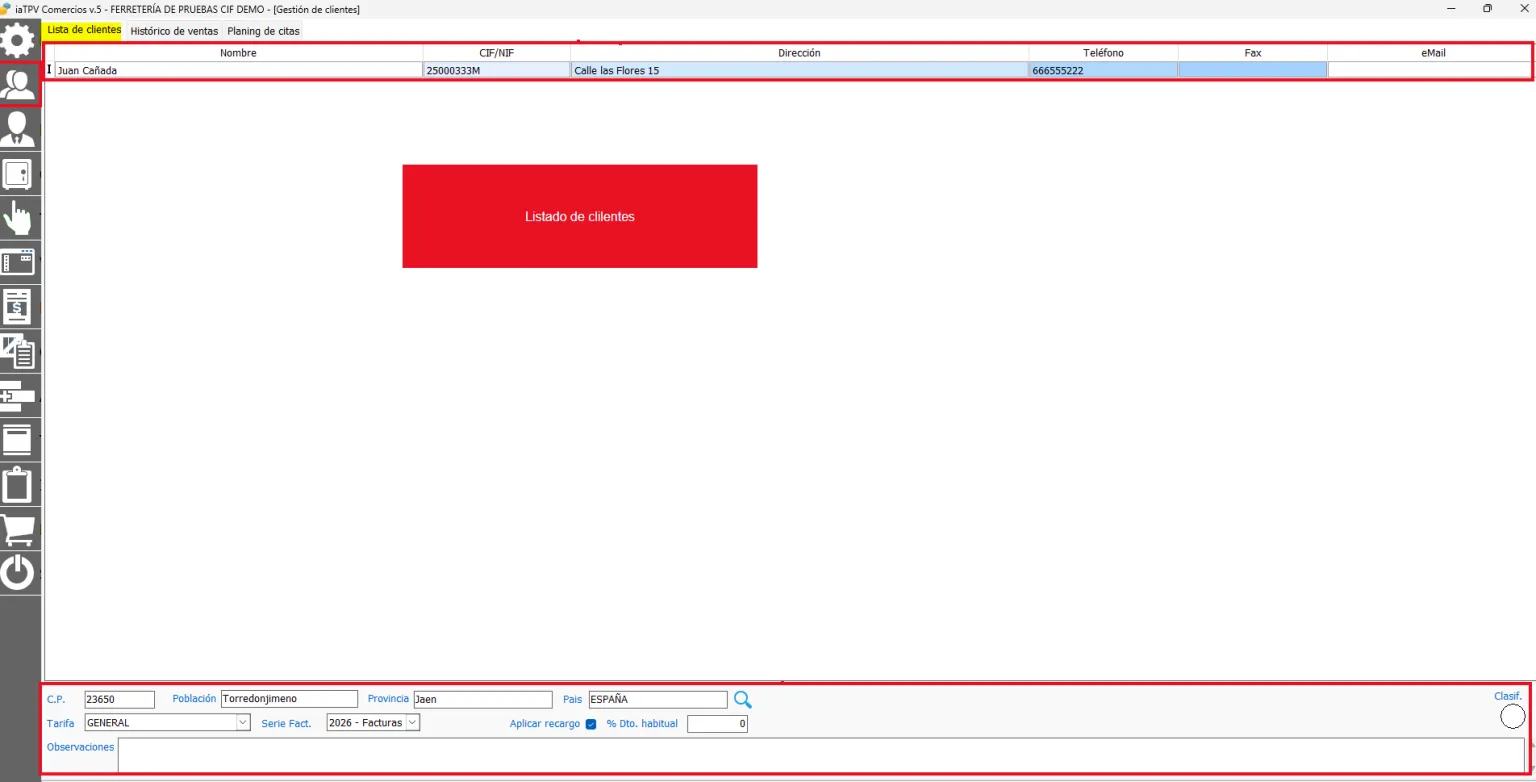1536x782 pixels.
Task: Click the pointing hand sidebar icon
Action: click(x=18, y=217)
